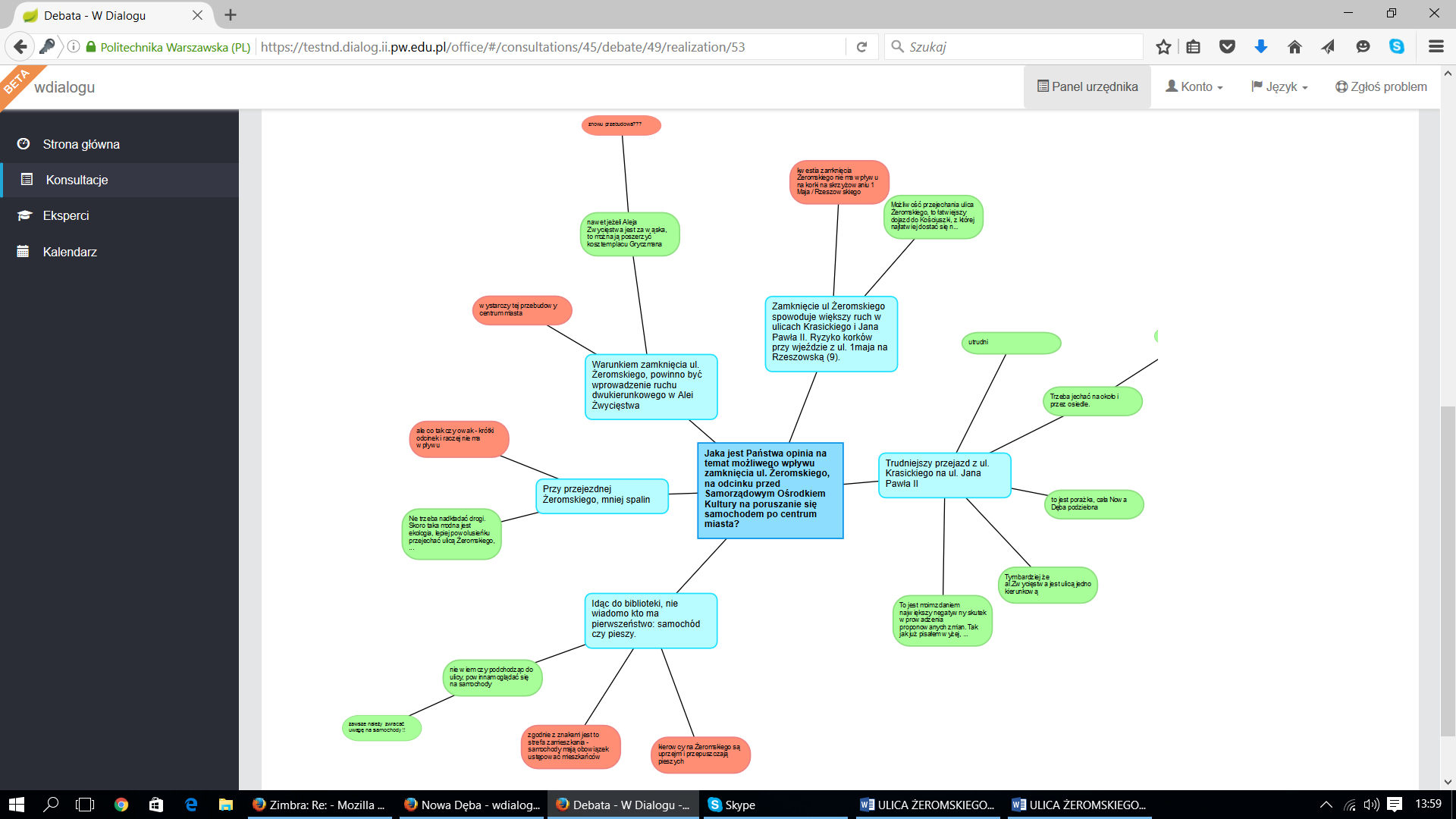The width and height of the screenshot is (1456, 819).
Task: Expand the Konto dropdown
Action: tap(1194, 86)
